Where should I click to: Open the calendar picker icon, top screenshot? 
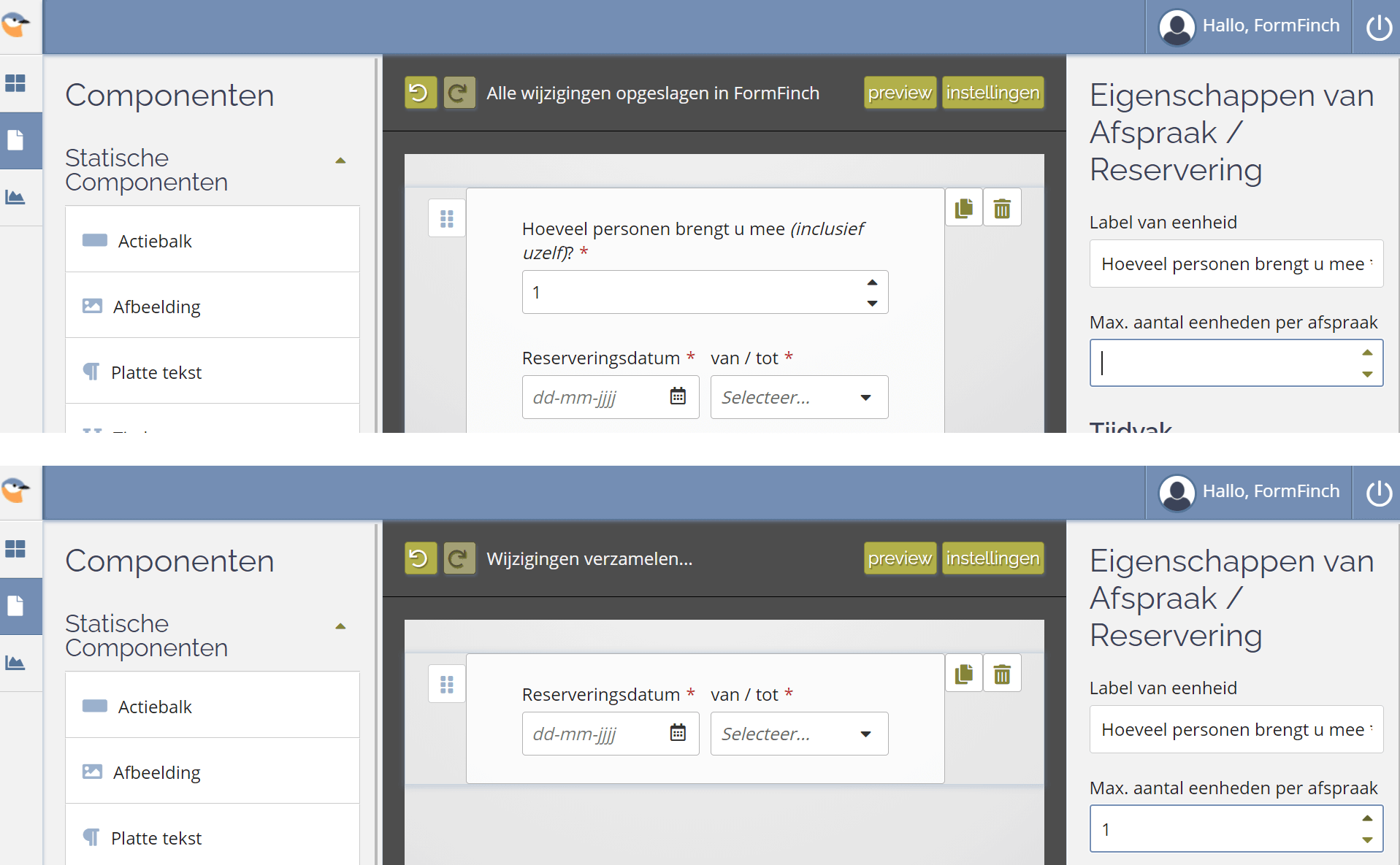(678, 396)
